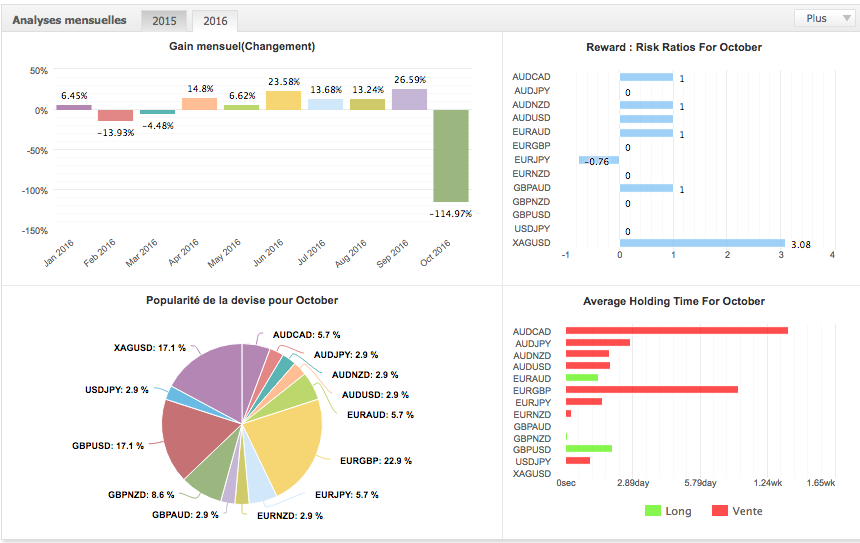Click the 'EURJPY: 5.7 %' pie label
Screen dimensions: 860x543
click(347, 495)
